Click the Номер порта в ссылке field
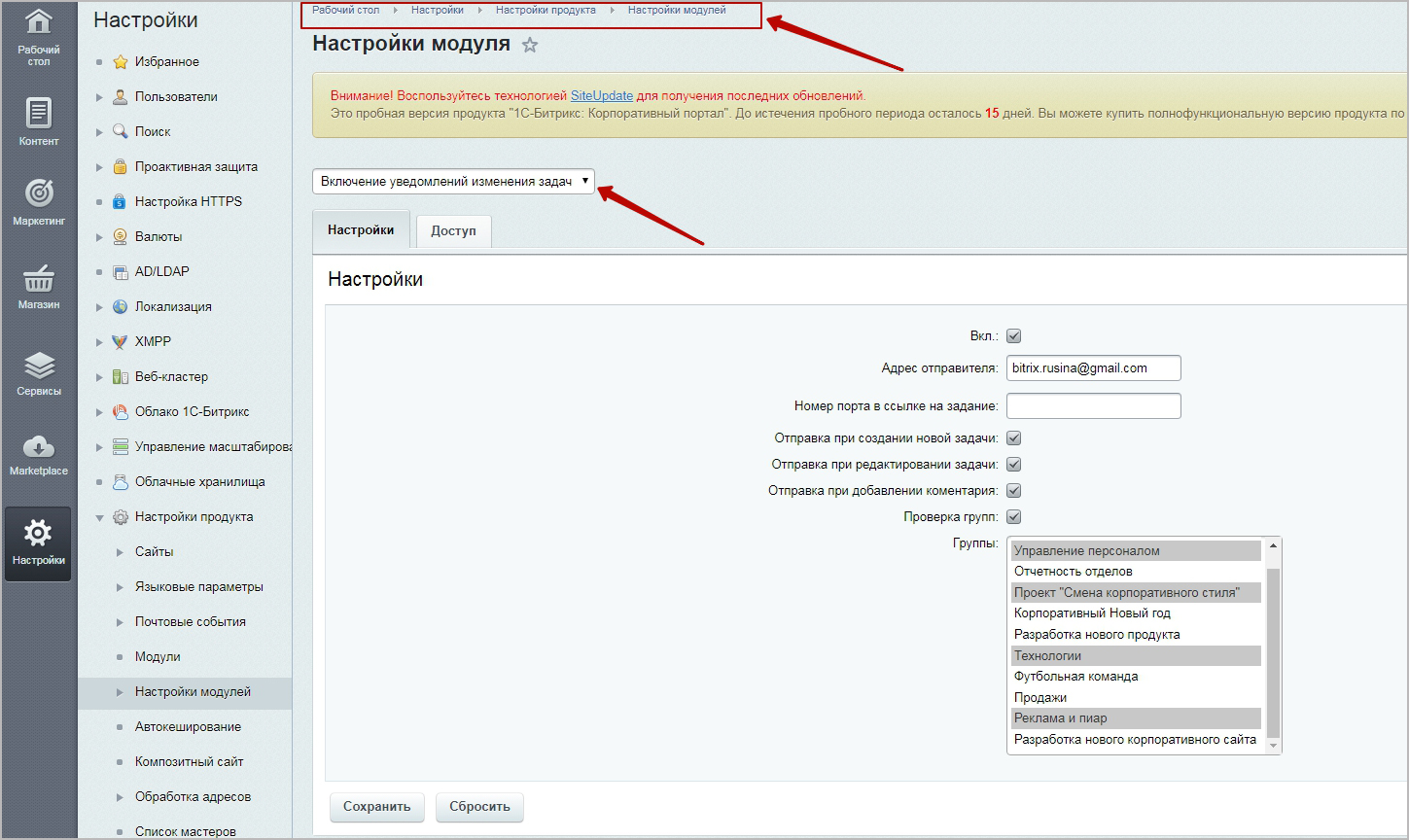Viewport: 1409px width, 840px height. coord(1093,405)
